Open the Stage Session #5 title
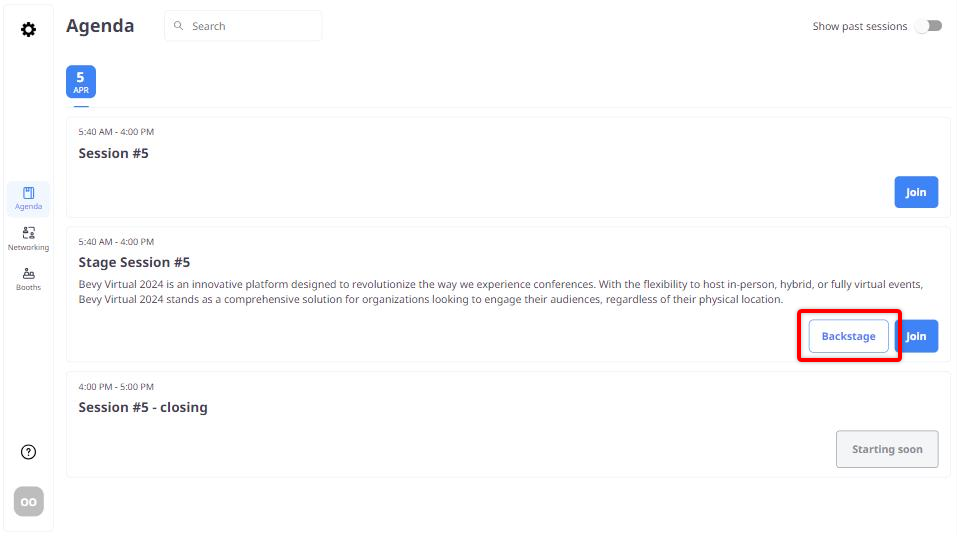The height and width of the screenshot is (536, 957). click(134, 262)
